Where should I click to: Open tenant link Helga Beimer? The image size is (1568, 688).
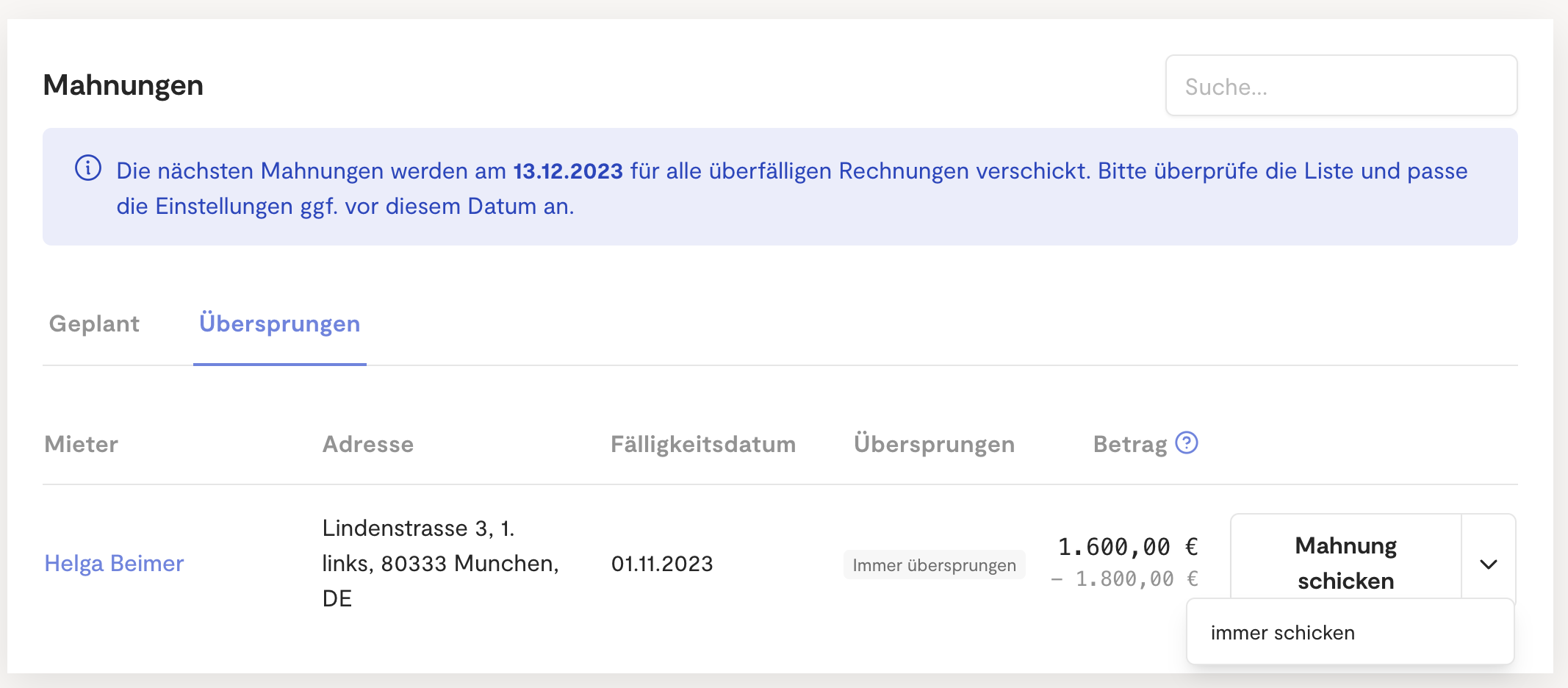(114, 563)
